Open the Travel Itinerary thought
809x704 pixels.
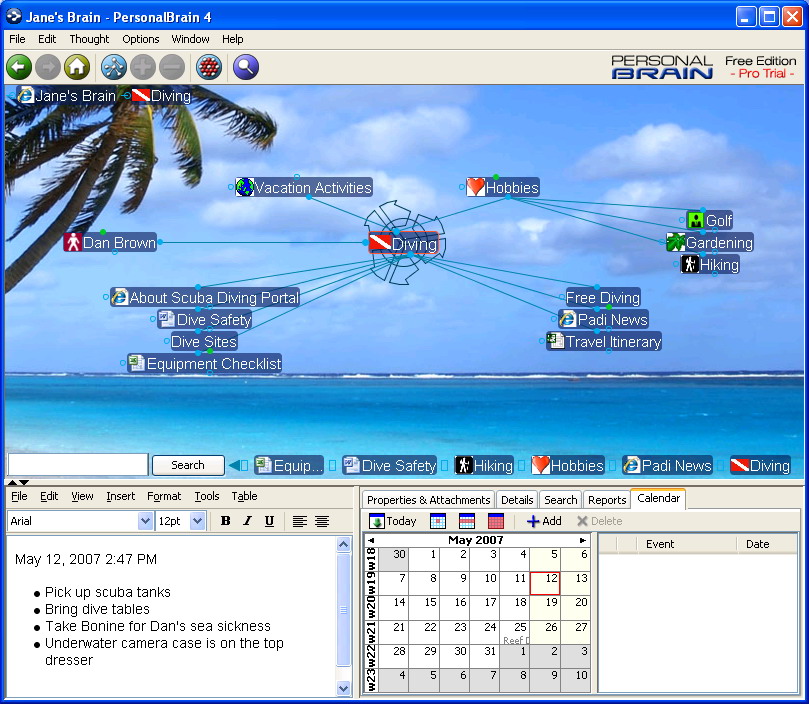(604, 342)
